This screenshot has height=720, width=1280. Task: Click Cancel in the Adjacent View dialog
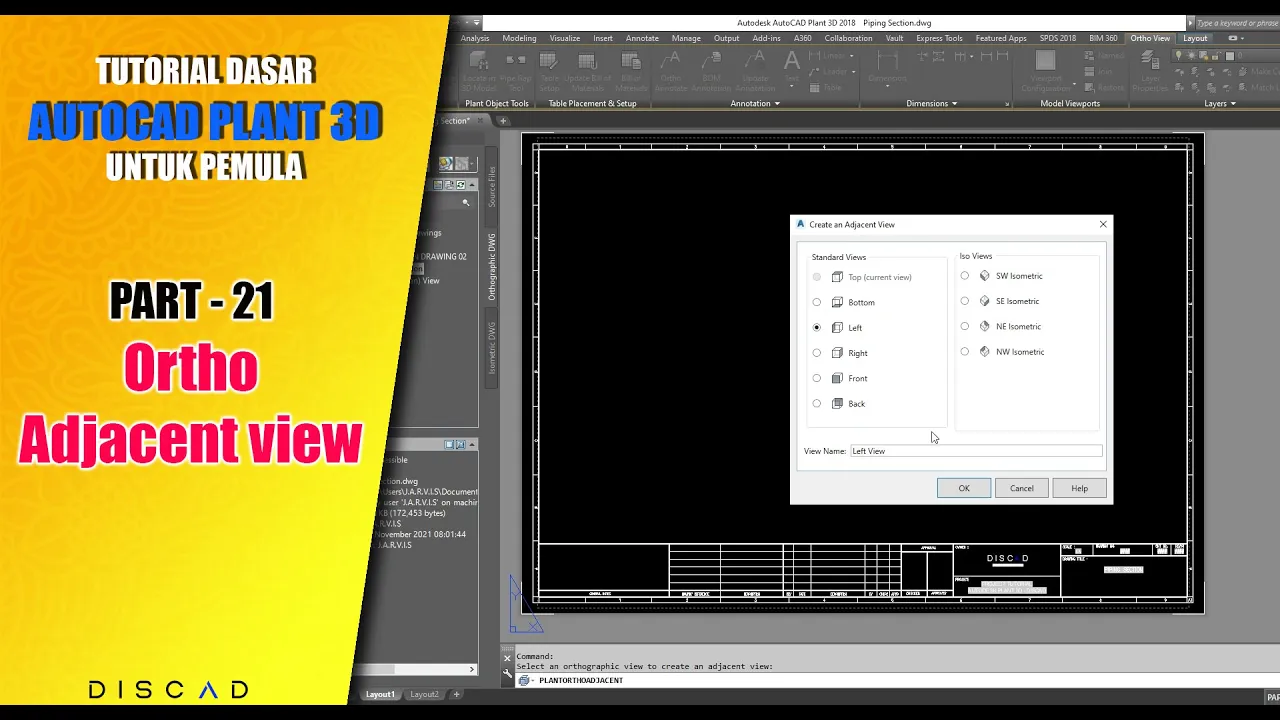(1021, 488)
